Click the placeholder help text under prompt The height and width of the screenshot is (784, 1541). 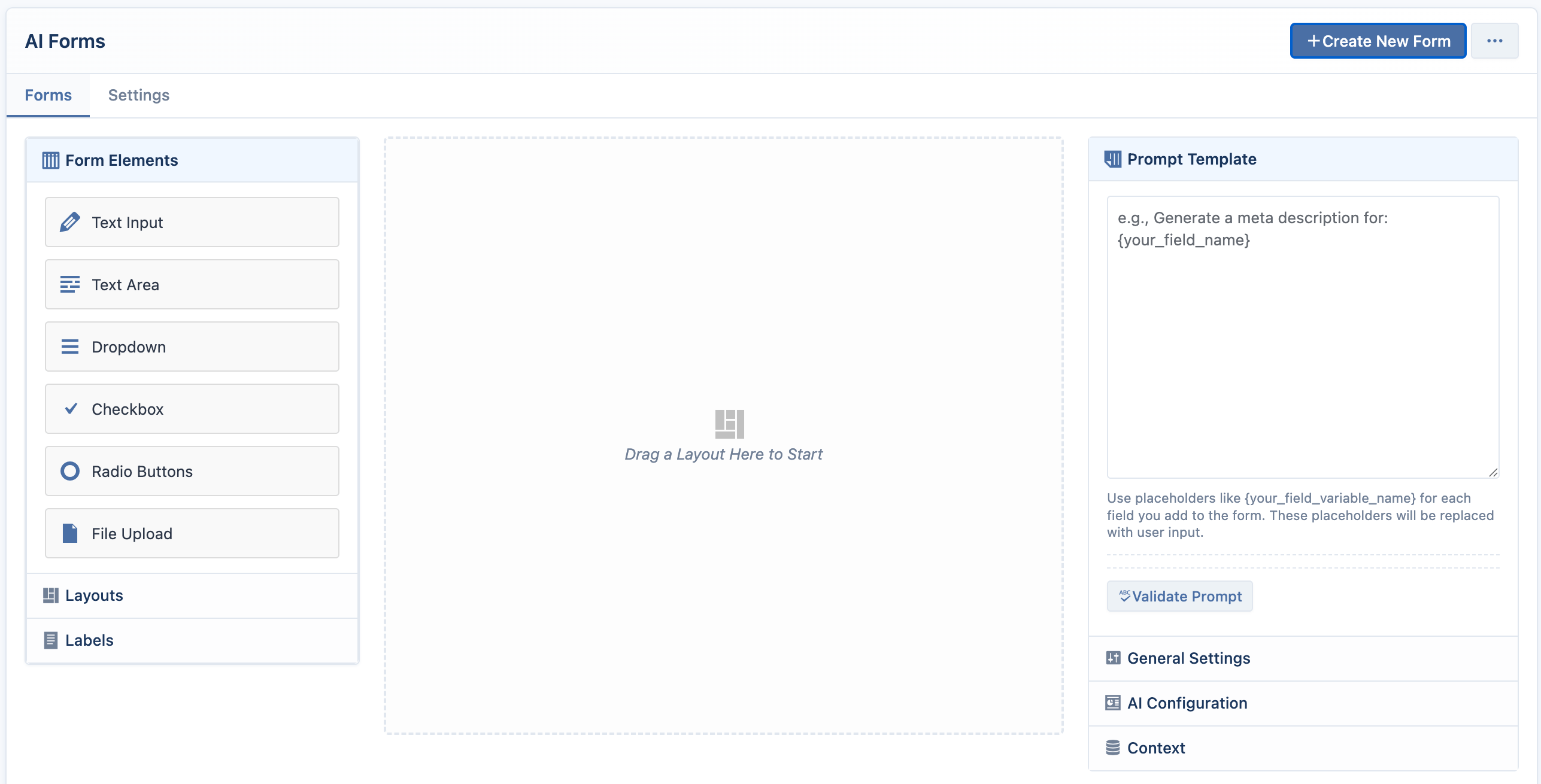(1300, 515)
